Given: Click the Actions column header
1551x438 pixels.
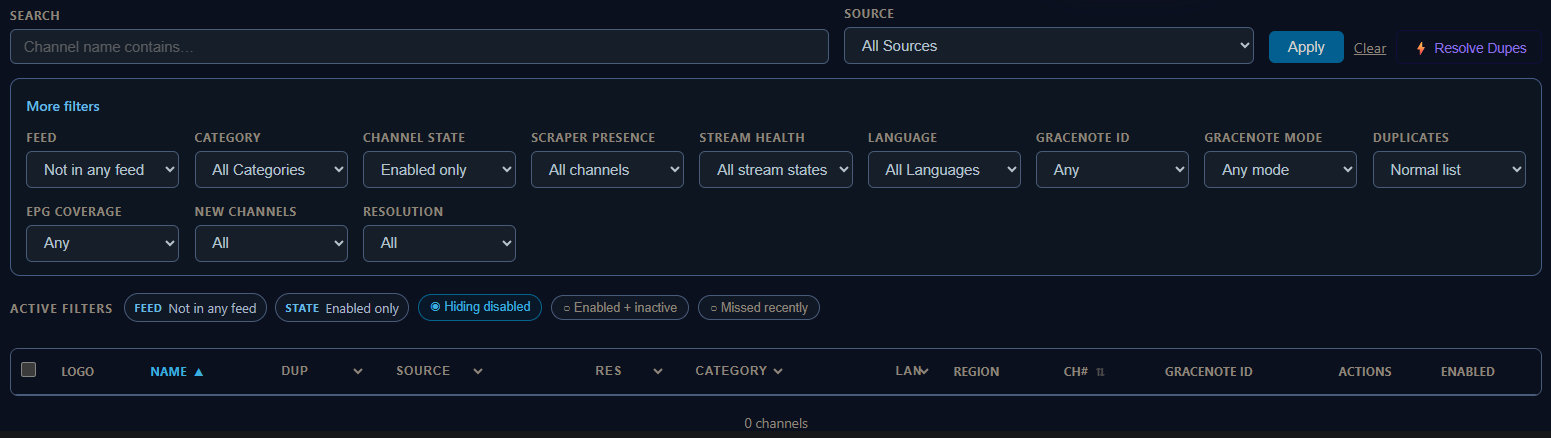Looking at the screenshot, I should (x=1365, y=371).
